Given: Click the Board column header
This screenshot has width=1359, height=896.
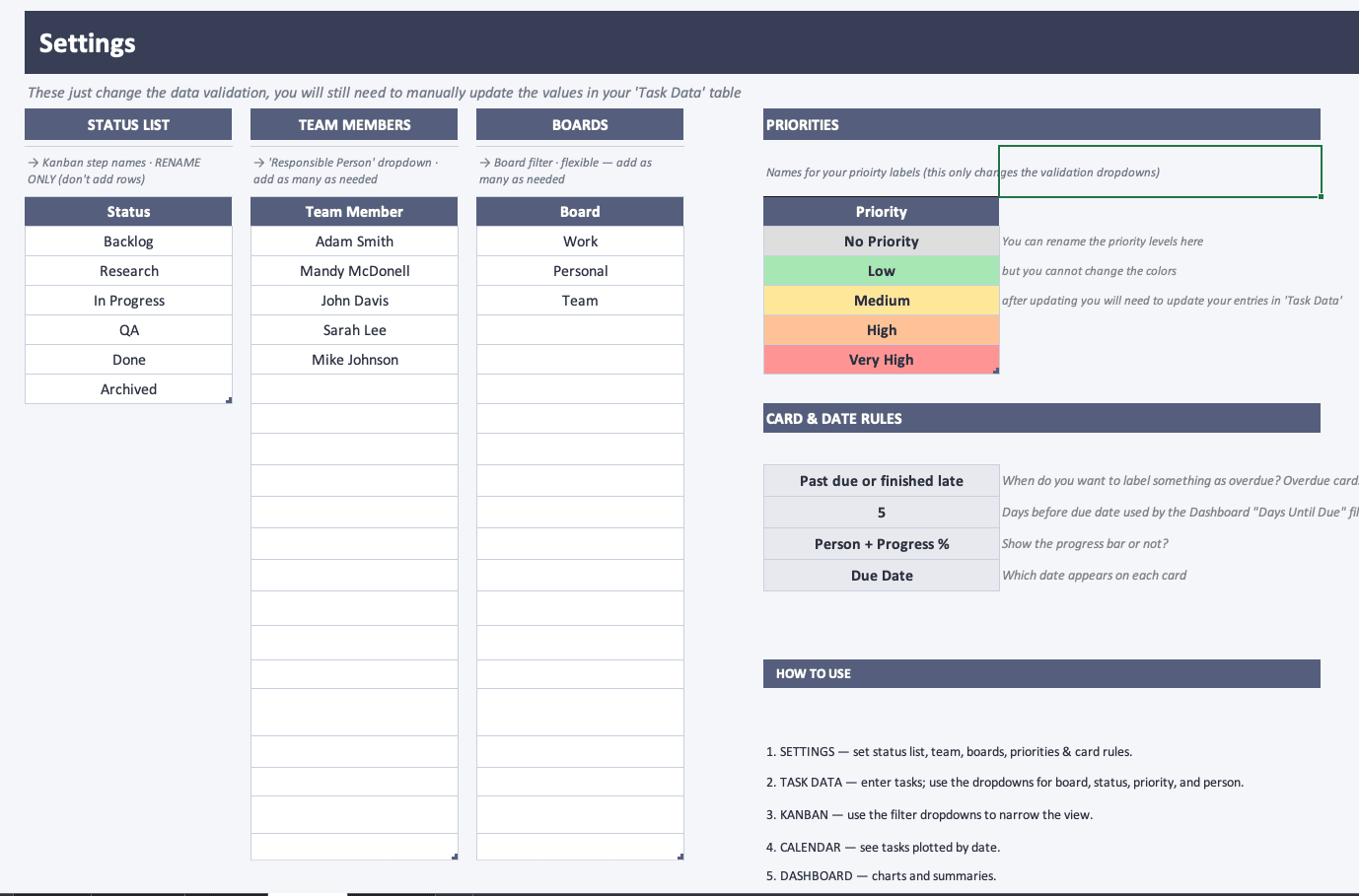Looking at the screenshot, I should (580, 212).
